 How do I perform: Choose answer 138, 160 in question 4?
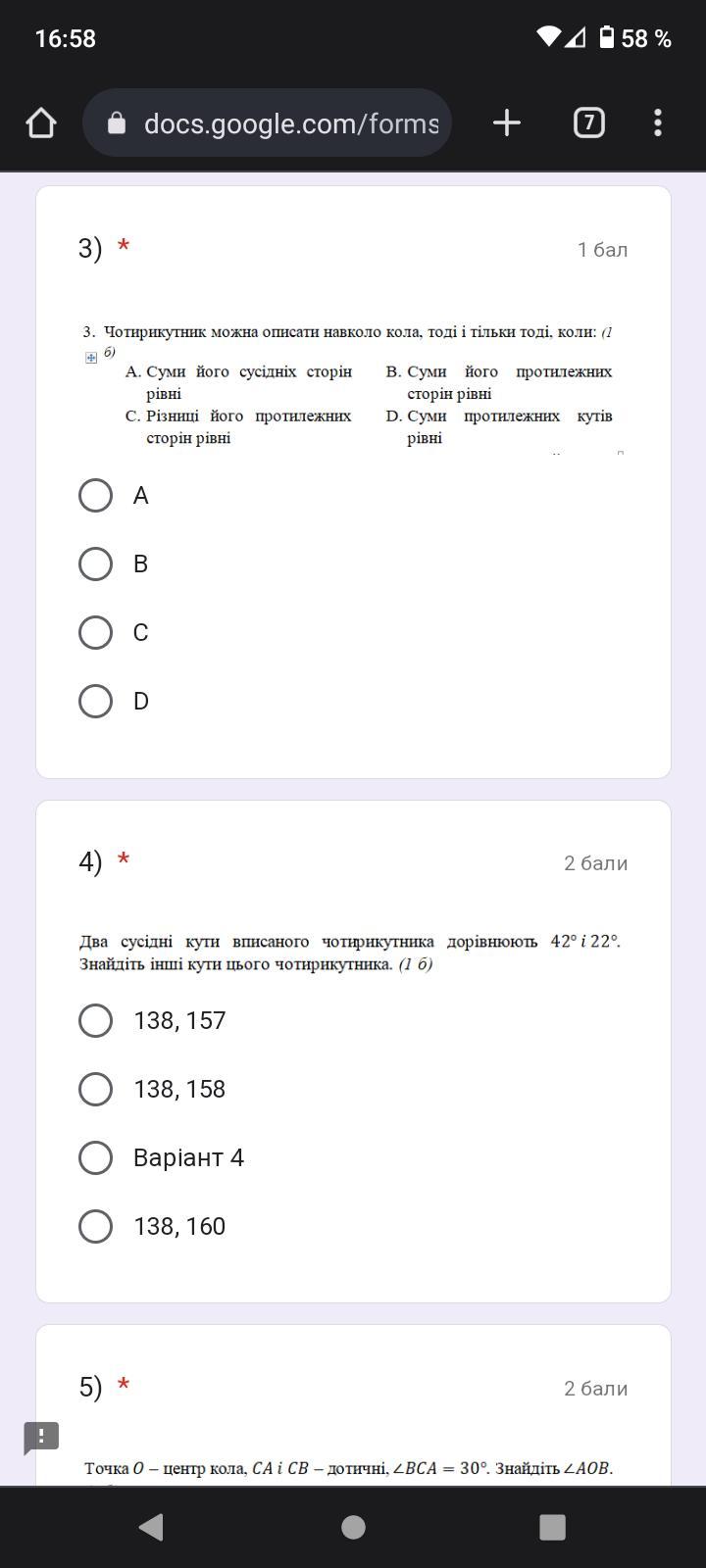click(95, 1227)
